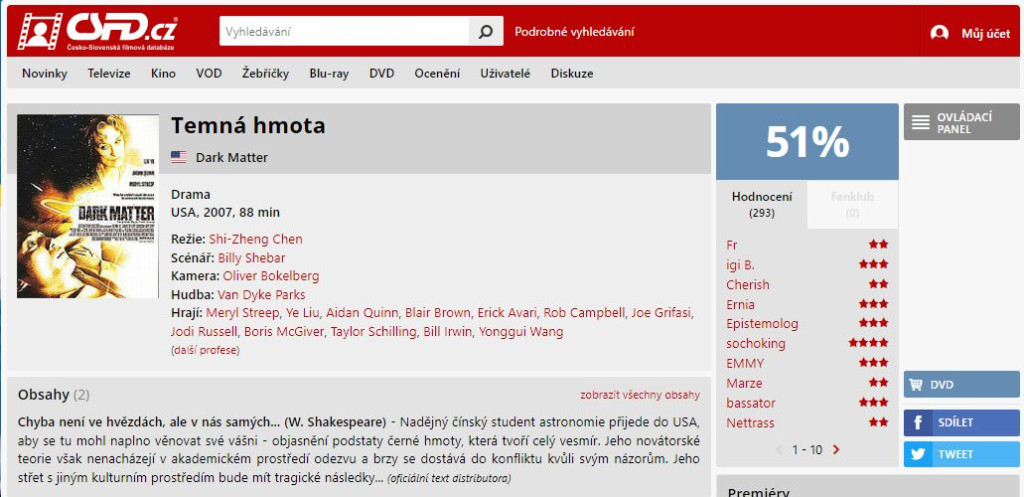Click zobrazit všechny obsahy link
Image resolution: width=1024 pixels, height=497 pixels.
(640, 395)
